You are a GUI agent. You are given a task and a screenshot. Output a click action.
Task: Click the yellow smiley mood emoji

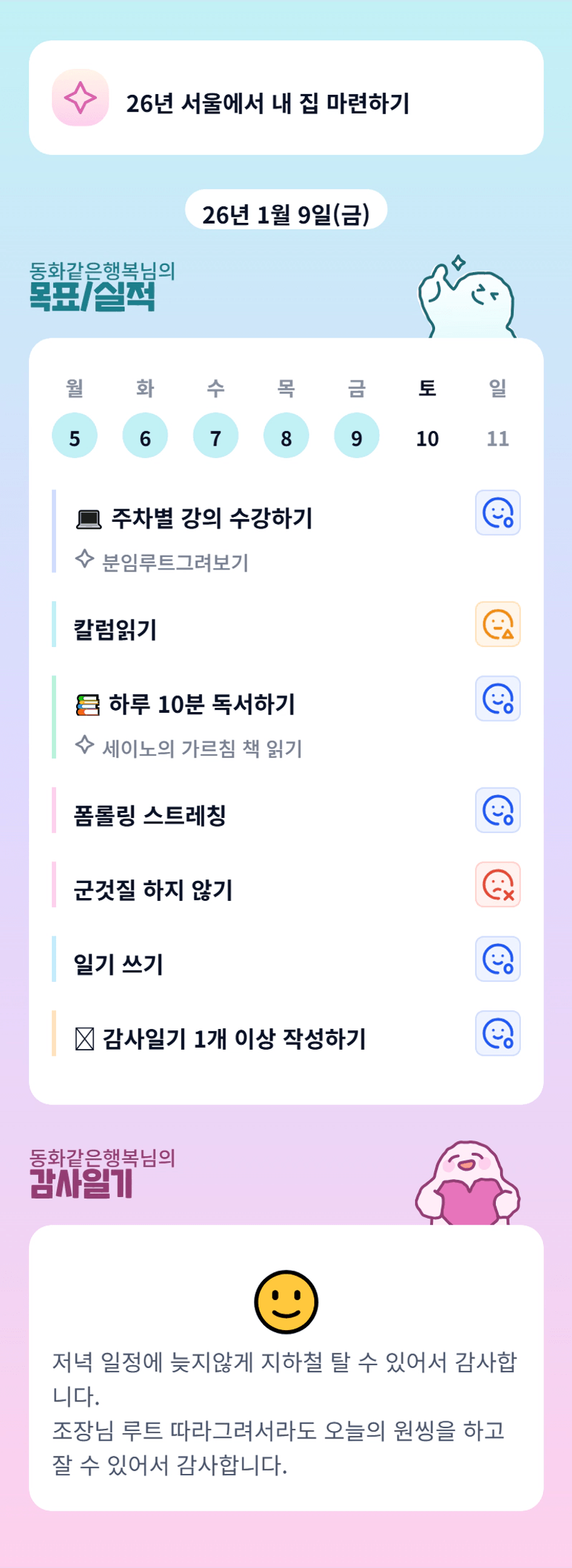click(x=286, y=1302)
